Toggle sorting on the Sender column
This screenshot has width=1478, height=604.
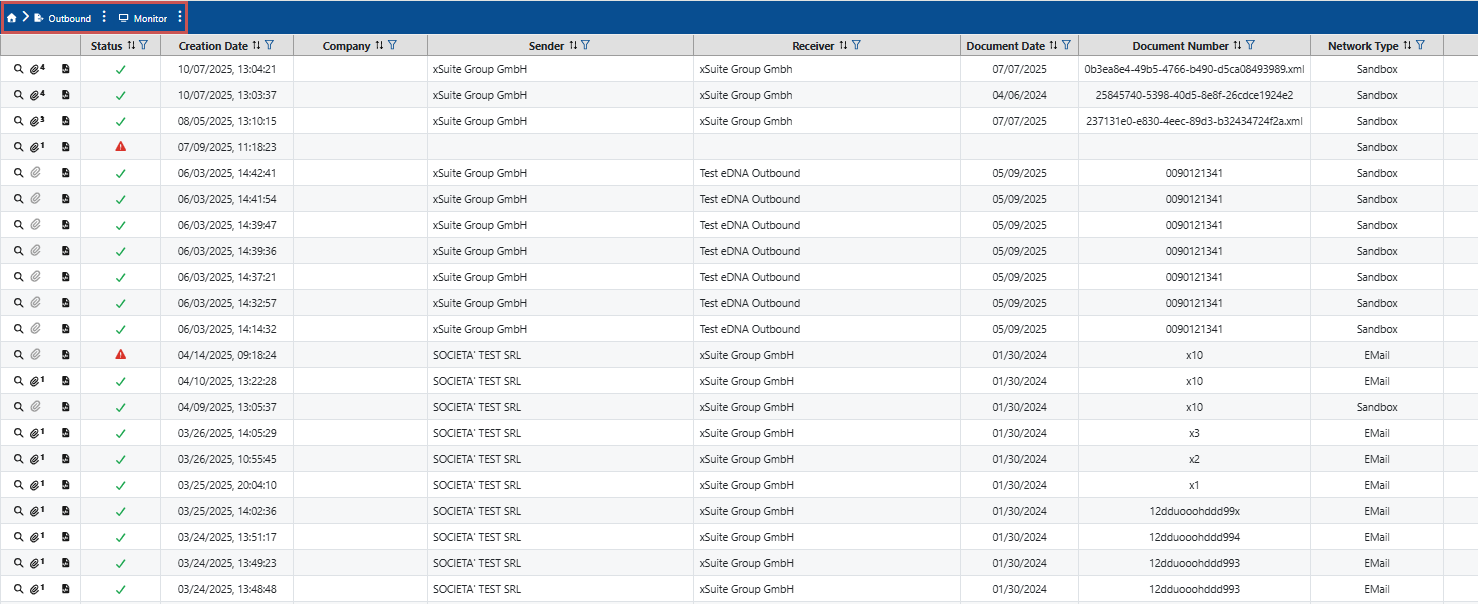pos(573,45)
